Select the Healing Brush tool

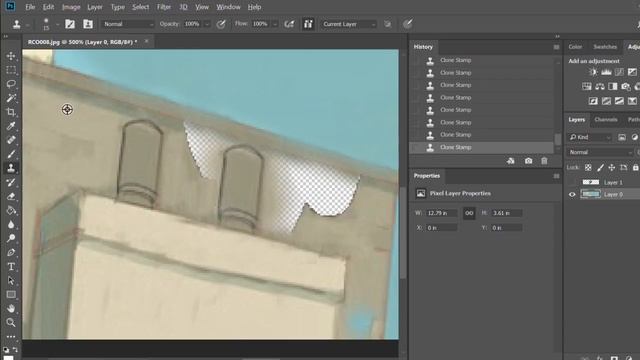[11, 140]
